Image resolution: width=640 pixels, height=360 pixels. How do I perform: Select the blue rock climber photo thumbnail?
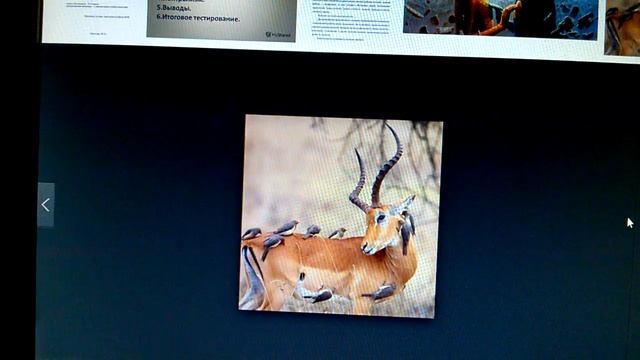(x=500, y=19)
